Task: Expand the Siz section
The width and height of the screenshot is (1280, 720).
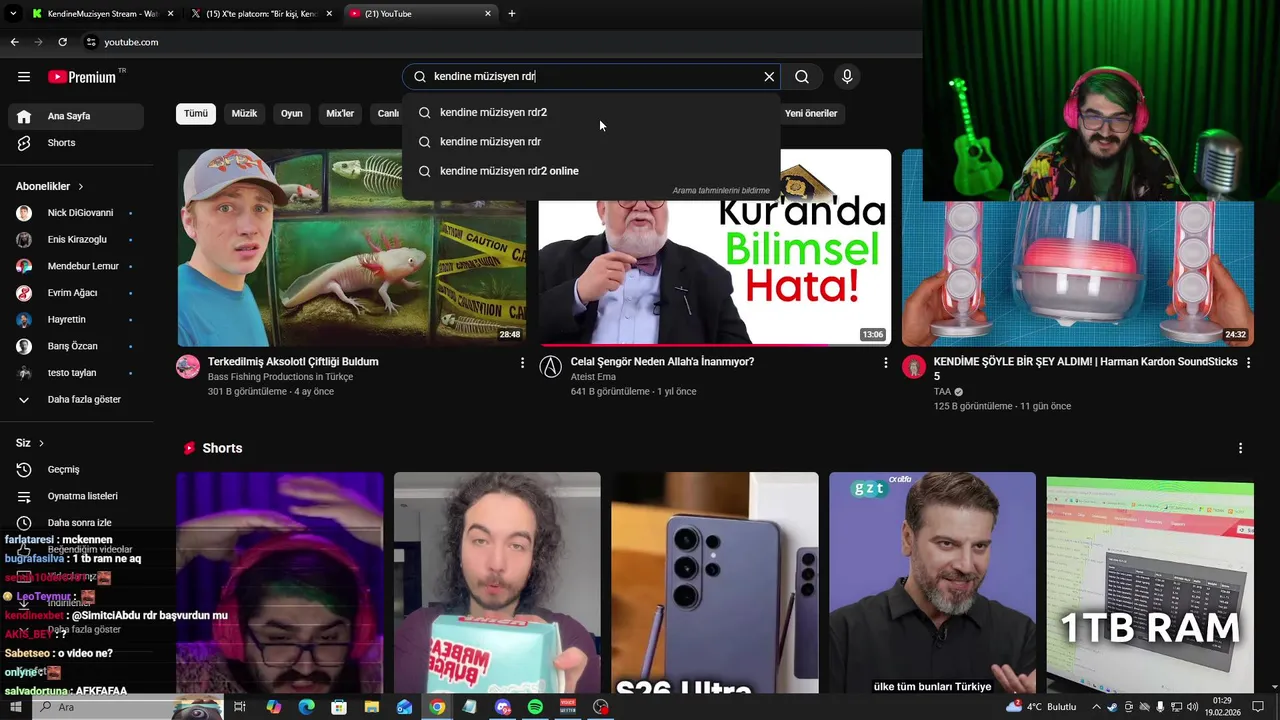Action: (30, 443)
